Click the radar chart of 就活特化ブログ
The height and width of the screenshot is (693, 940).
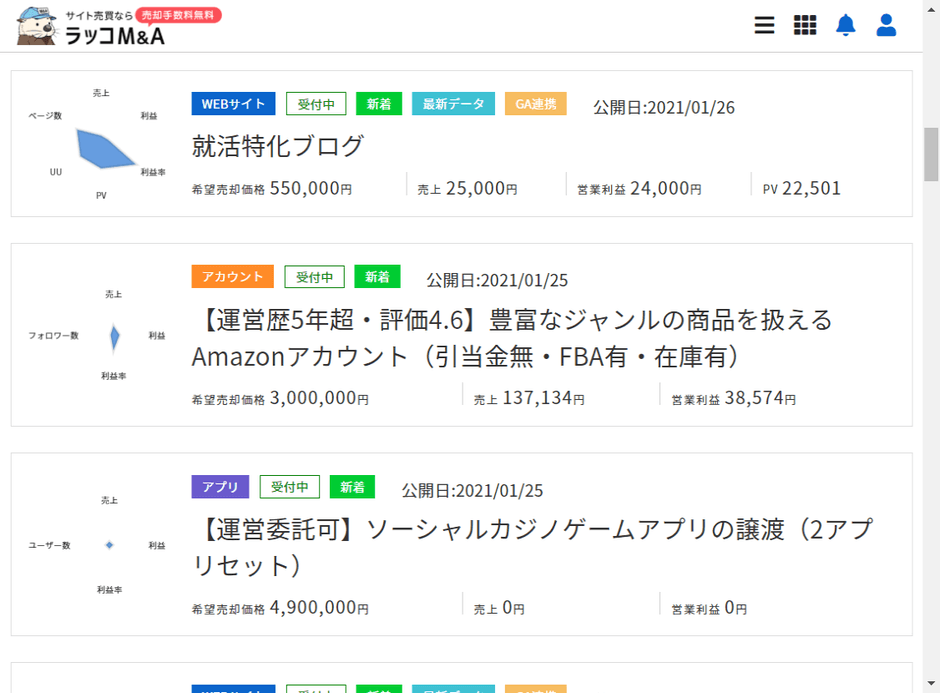coord(105,145)
